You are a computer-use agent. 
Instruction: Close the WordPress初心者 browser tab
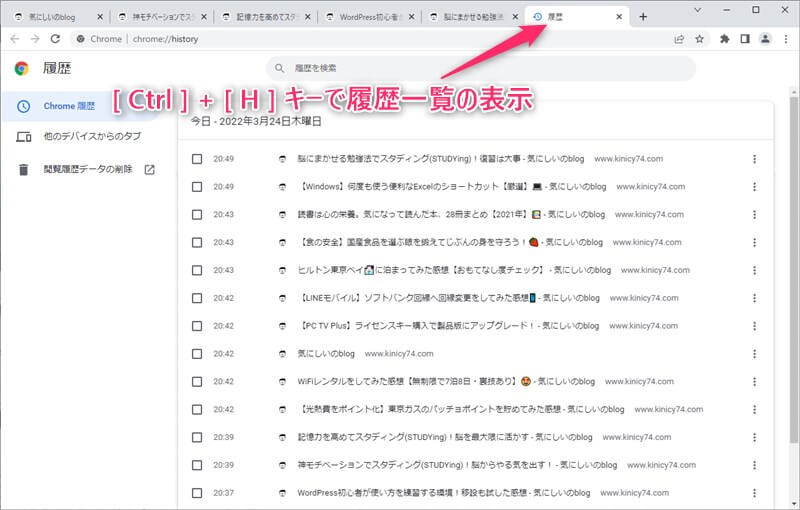(x=411, y=17)
